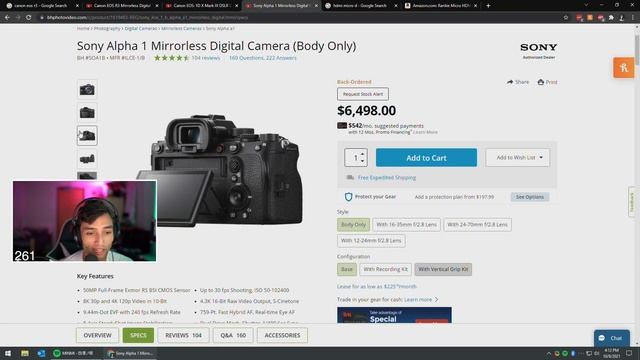Open the Windows Start menu

pyautogui.click(x=8, y=353)
